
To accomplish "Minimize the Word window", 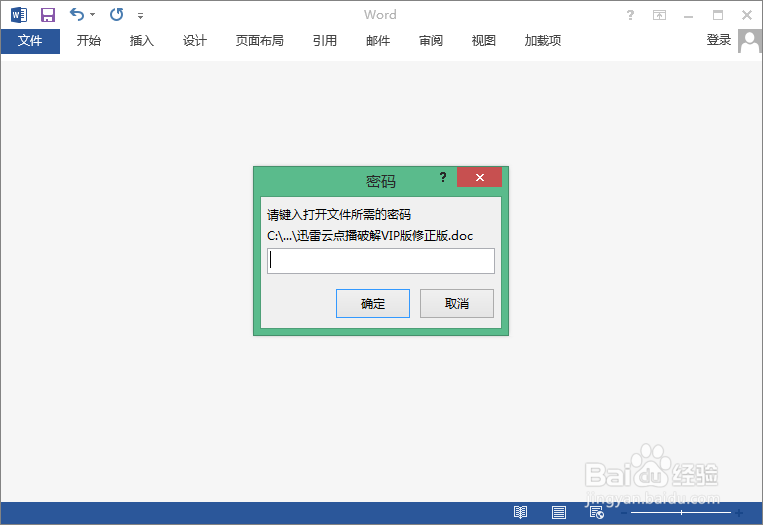I will click(689, 16).
